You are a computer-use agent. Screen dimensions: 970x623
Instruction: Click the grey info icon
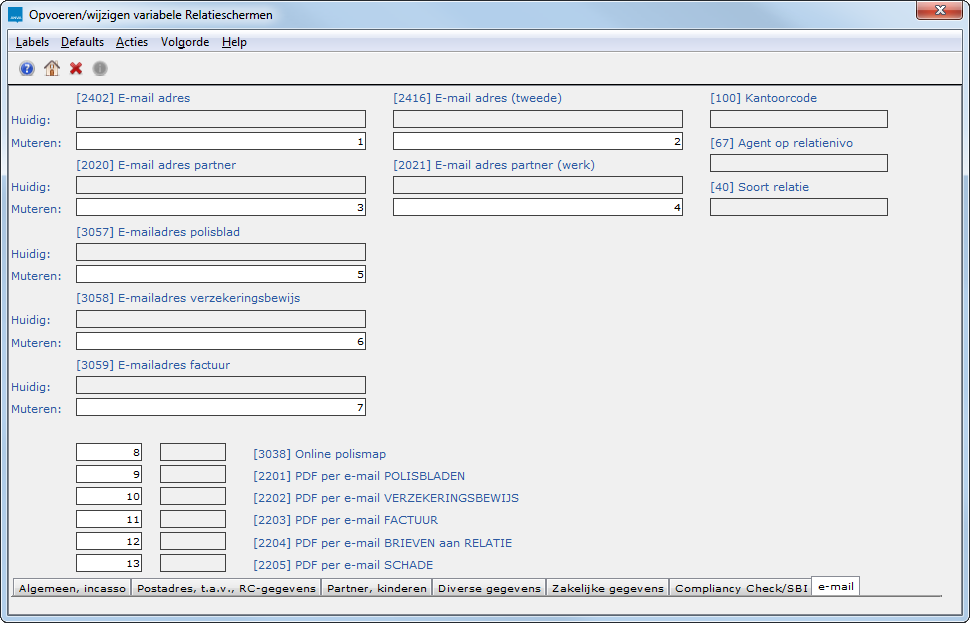coord(99,68)
